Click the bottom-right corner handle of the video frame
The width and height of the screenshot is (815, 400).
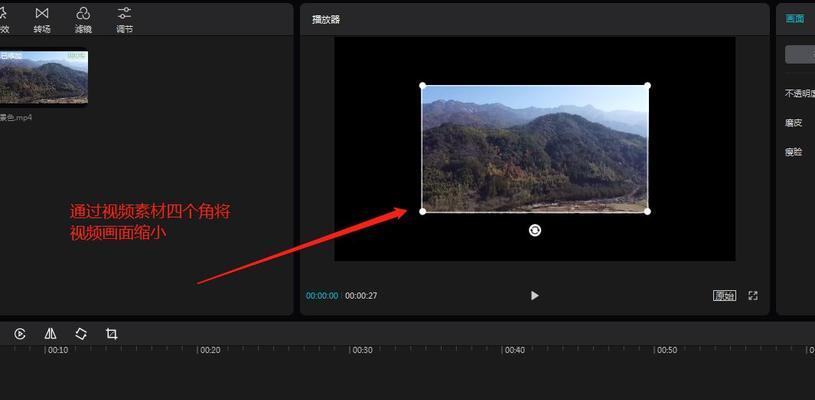tap(647, 211)
